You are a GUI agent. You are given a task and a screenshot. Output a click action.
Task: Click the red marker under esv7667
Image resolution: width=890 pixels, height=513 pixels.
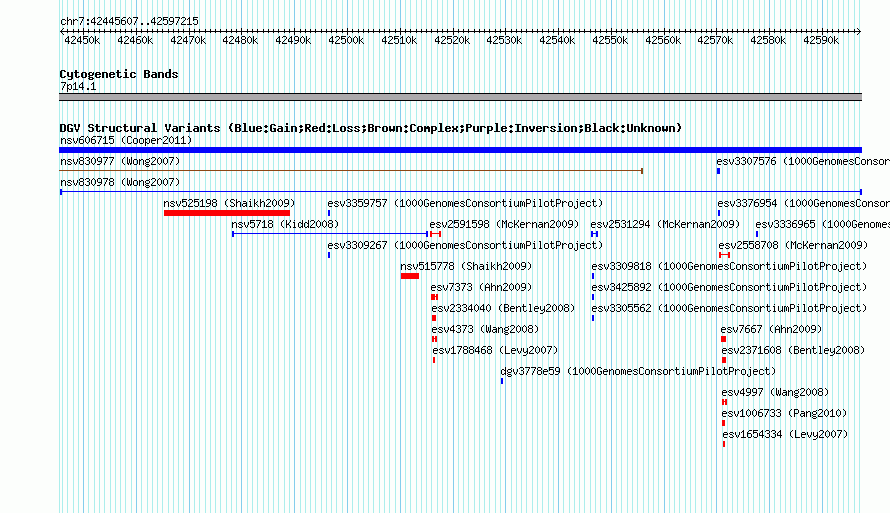(x=724, y=339)
